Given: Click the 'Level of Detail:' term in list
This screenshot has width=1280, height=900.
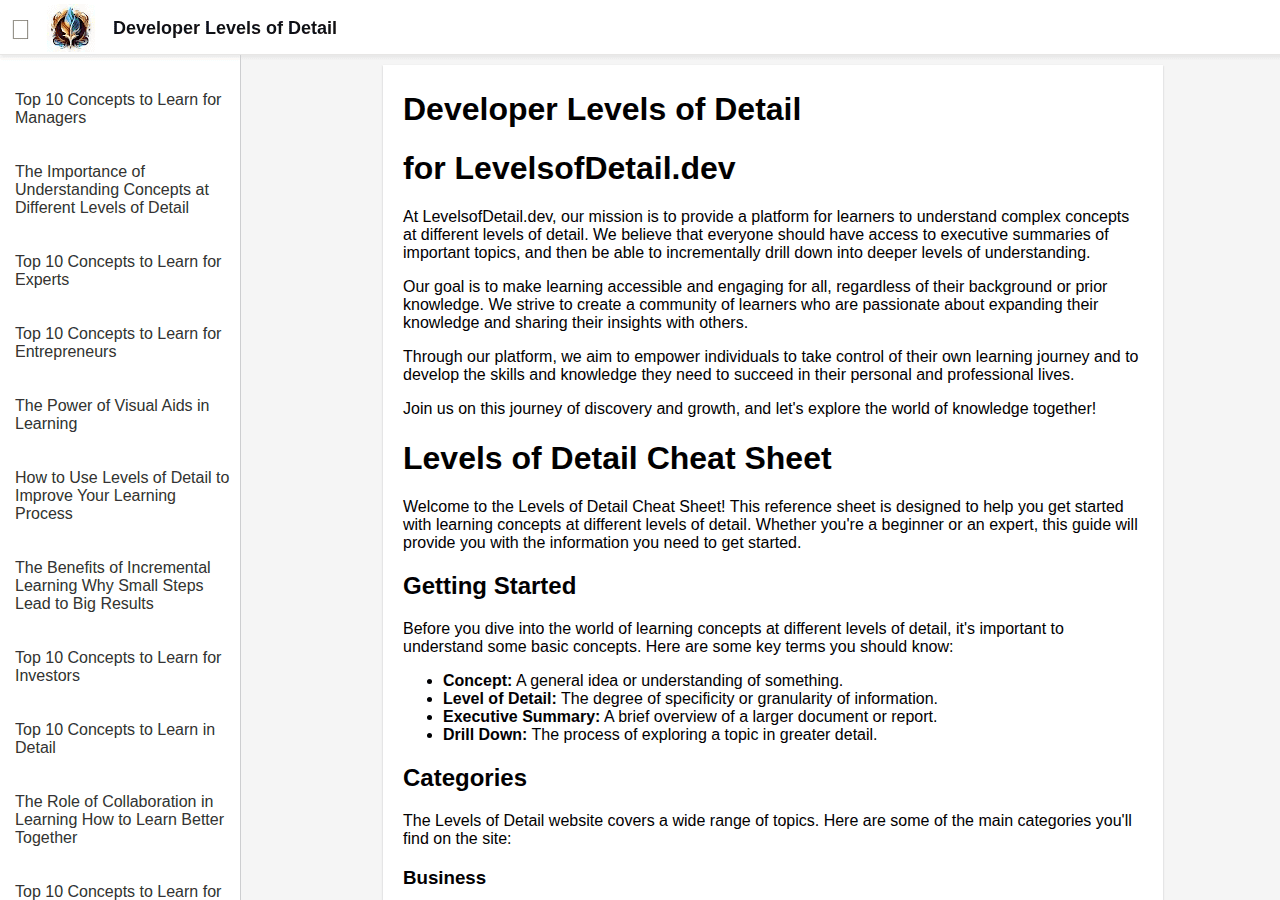Looking at the screenshot, I should 500,699.
